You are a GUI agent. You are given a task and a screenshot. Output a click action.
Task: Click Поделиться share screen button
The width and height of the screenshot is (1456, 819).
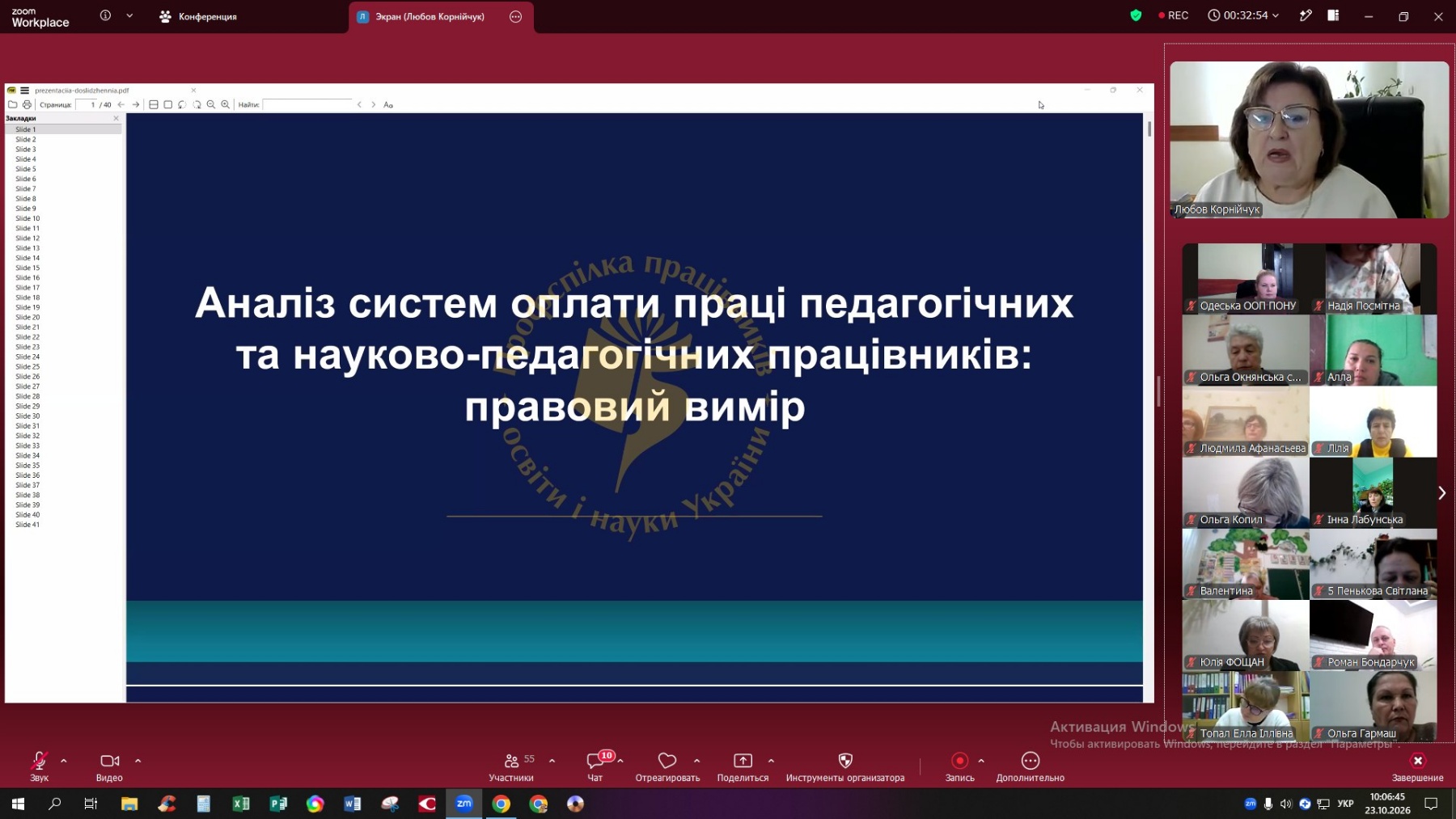tap(743, 766)
